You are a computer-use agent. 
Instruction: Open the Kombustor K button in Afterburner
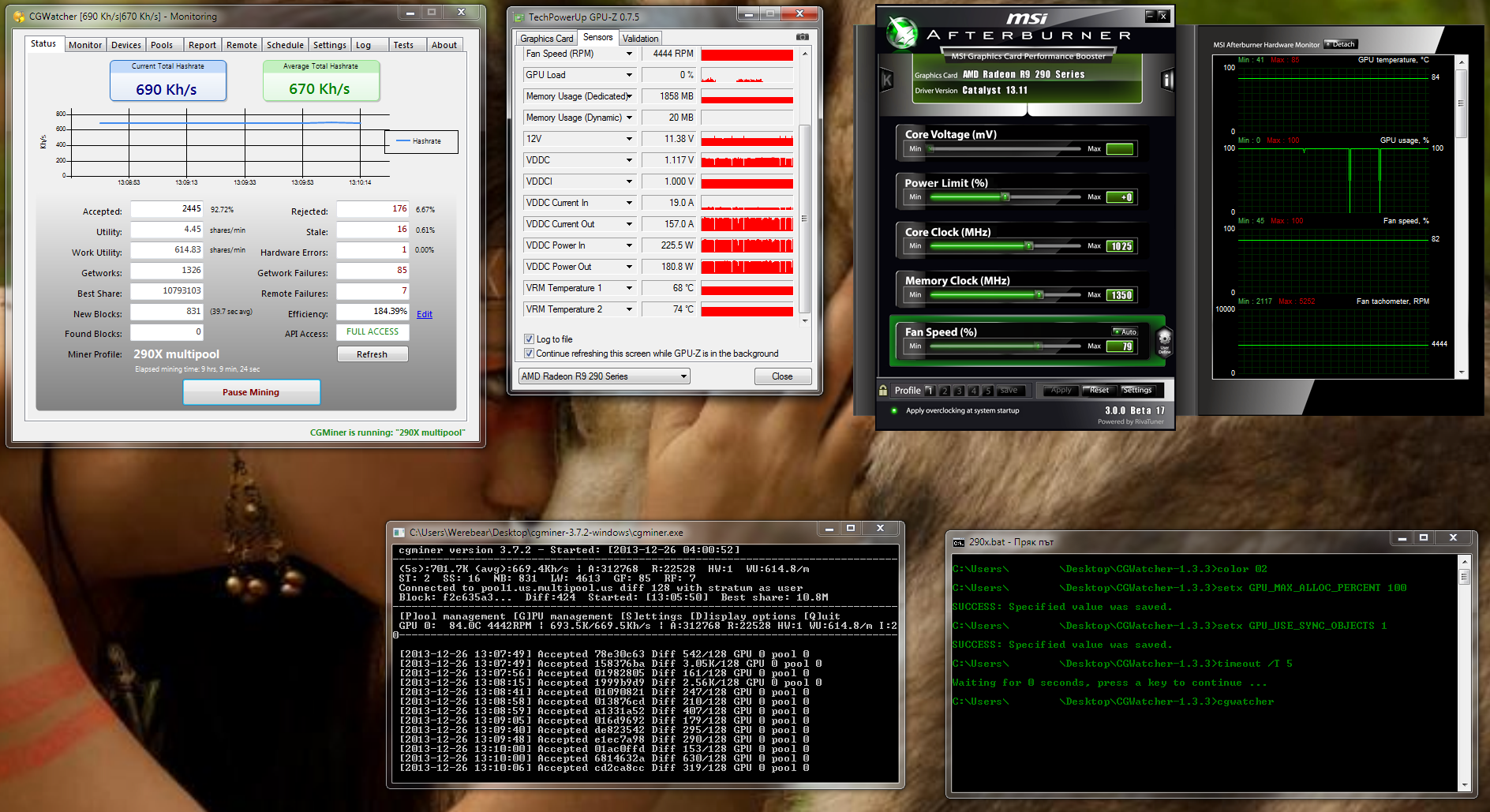pos(887,80)
